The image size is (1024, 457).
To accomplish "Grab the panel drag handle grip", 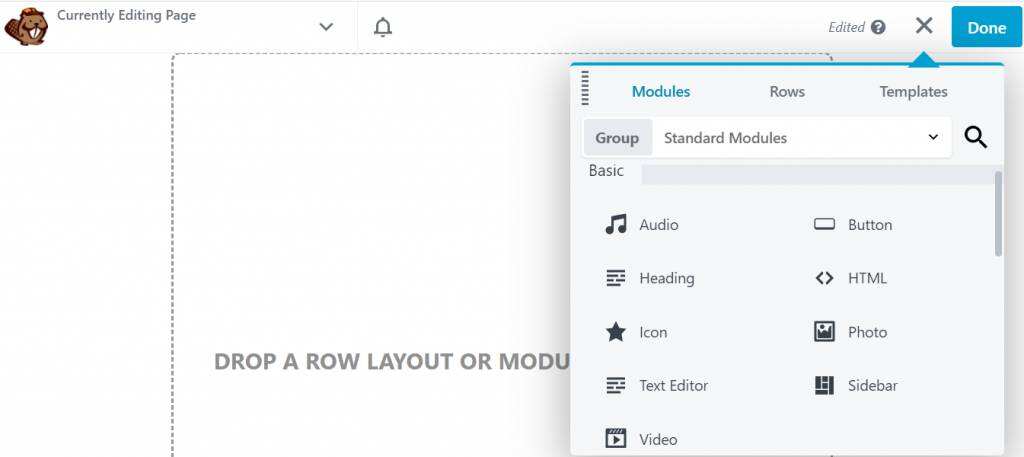I will 585,88.
